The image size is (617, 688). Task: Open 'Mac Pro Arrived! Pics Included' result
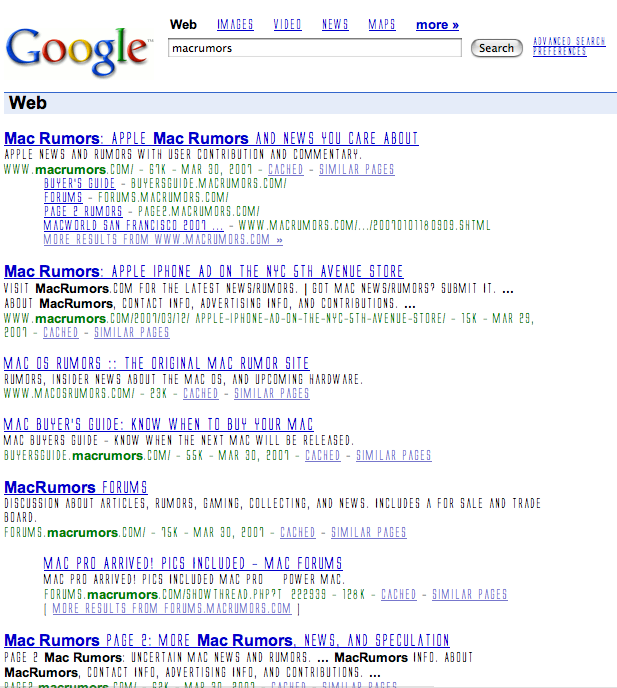coord(193,563)
